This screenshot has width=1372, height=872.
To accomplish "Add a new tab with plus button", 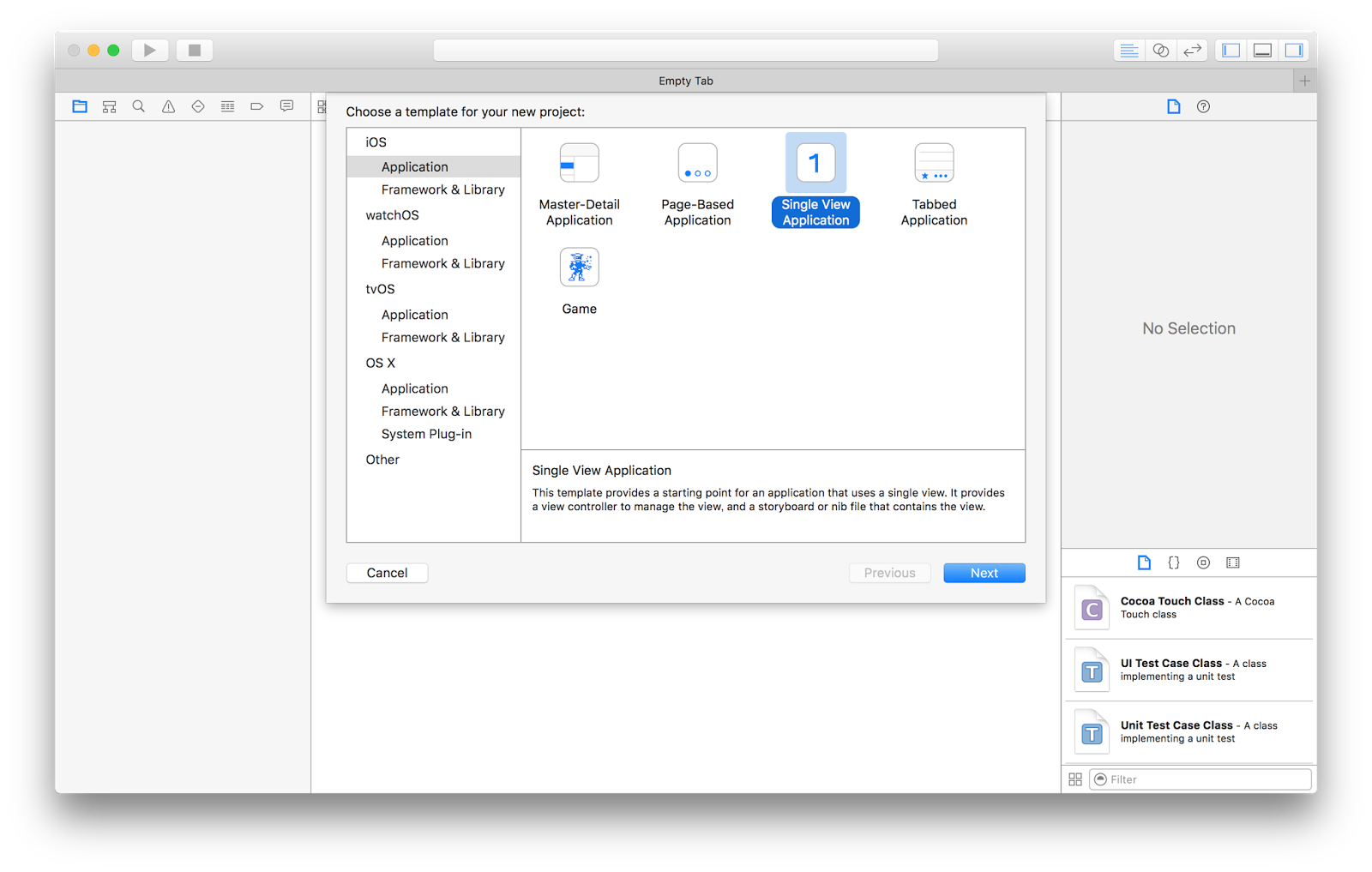I will (1304, 81).
